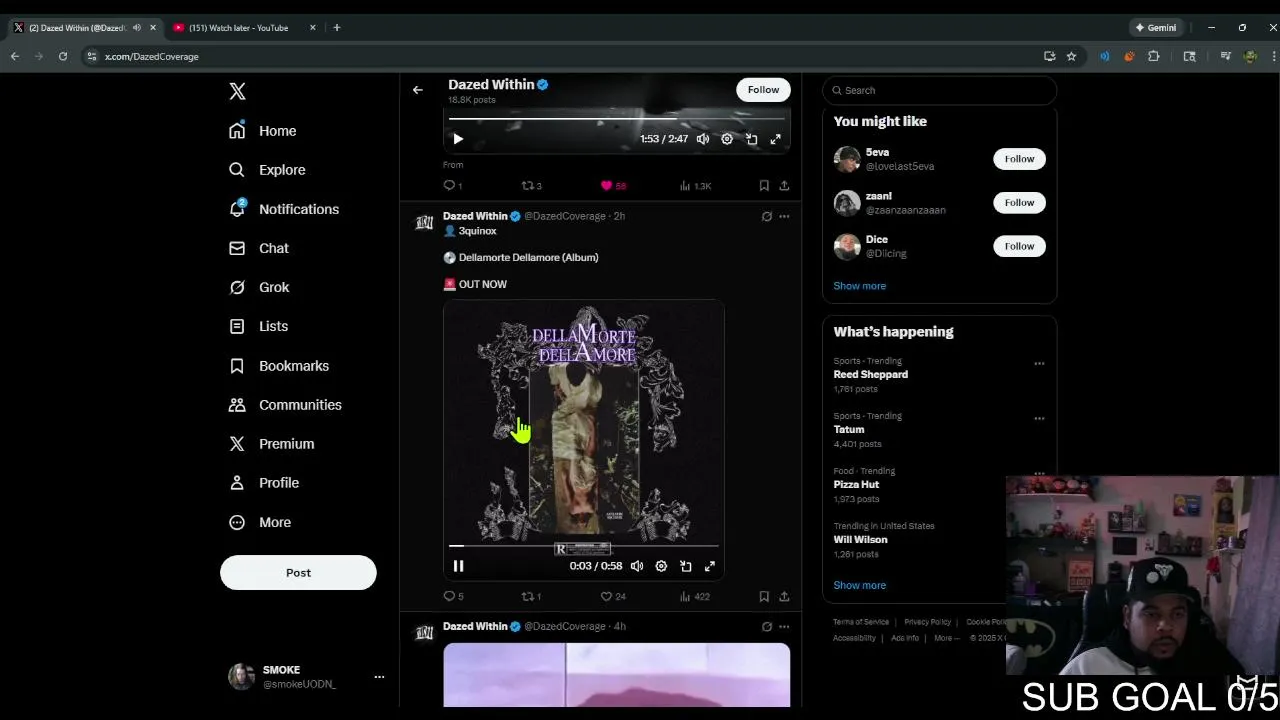Open Grok icon on the 4h post
The image size is (1280, 720).
767,626
